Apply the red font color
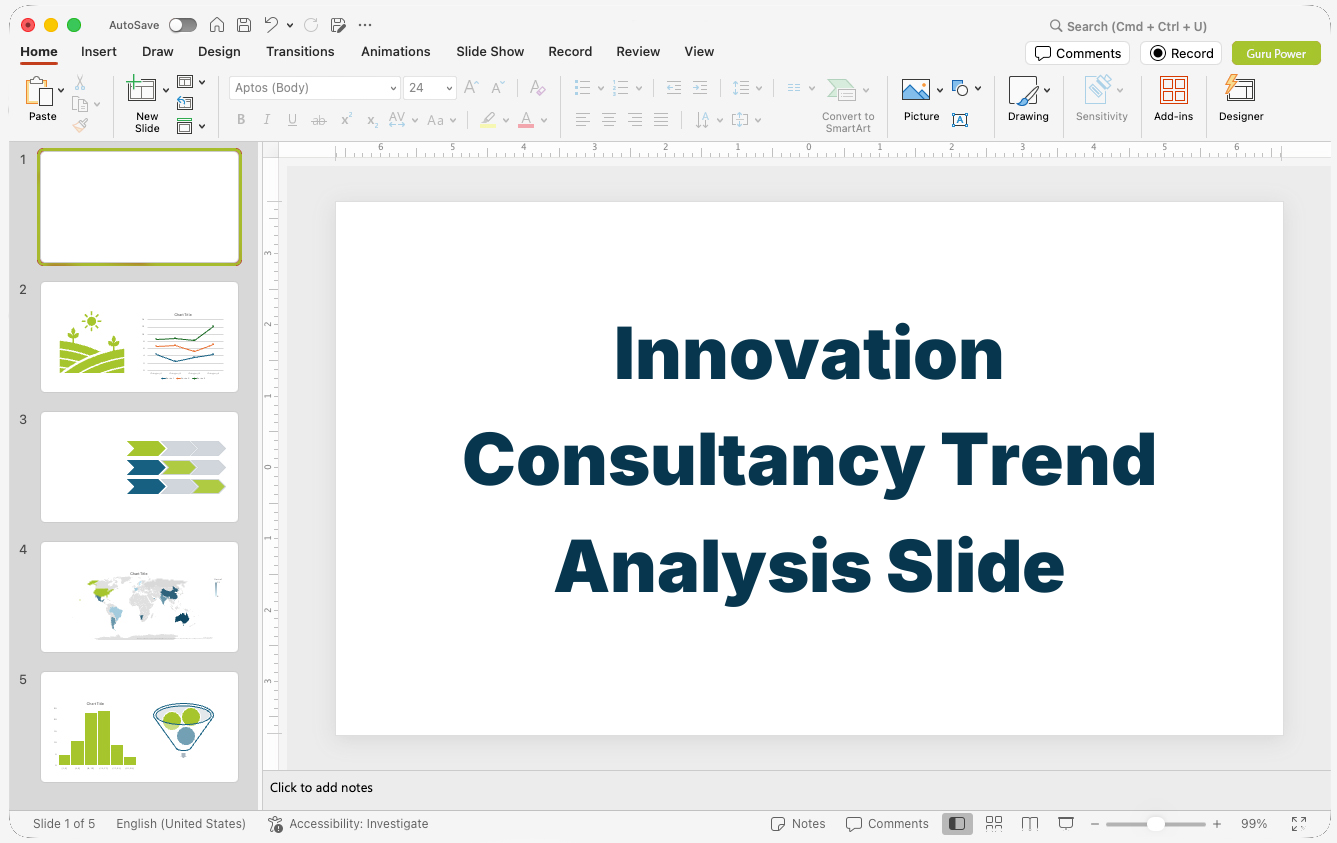Image resolution: width=1337 pixels, height=843 pixels. click(x=526, y=120)
